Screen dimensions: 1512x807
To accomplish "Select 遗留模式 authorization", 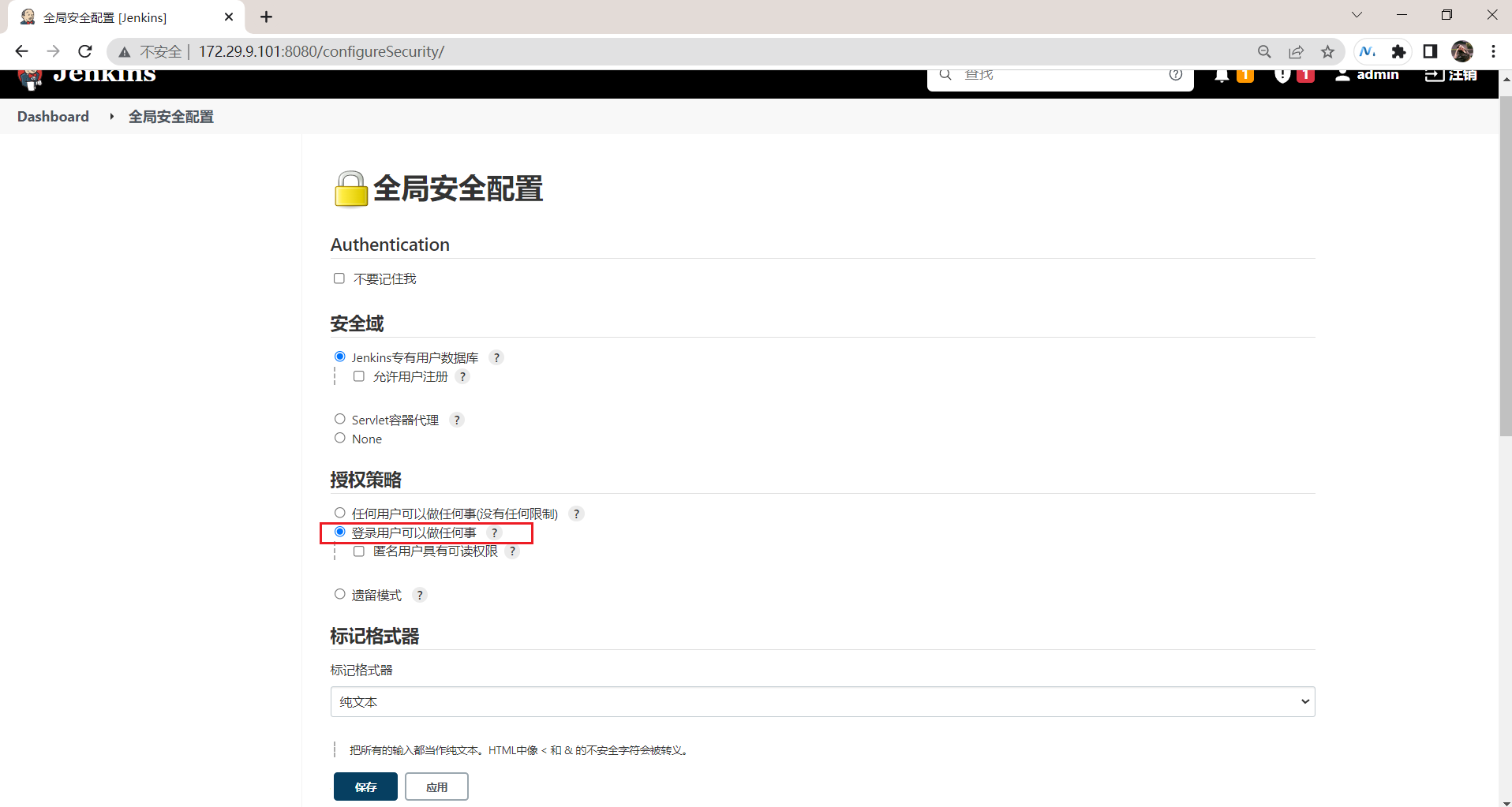I will click(340, 594).
